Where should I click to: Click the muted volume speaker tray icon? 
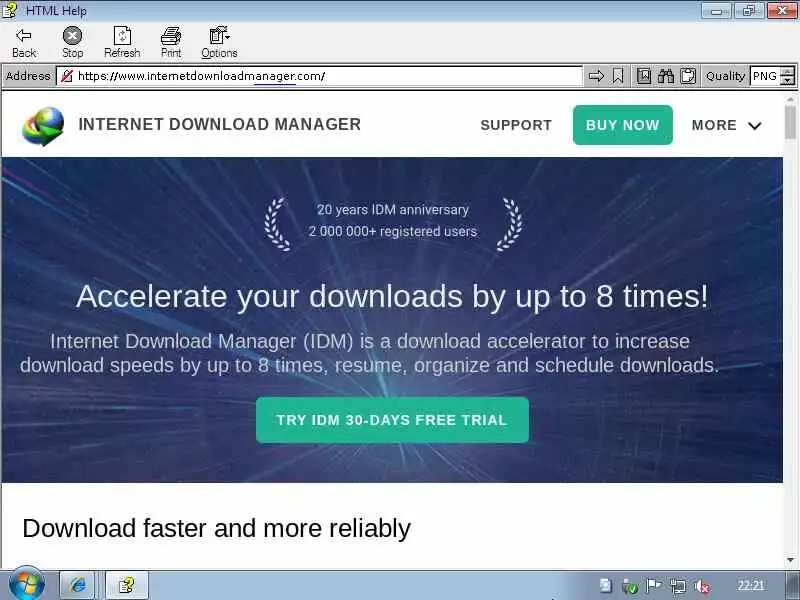tap(703, 586)
